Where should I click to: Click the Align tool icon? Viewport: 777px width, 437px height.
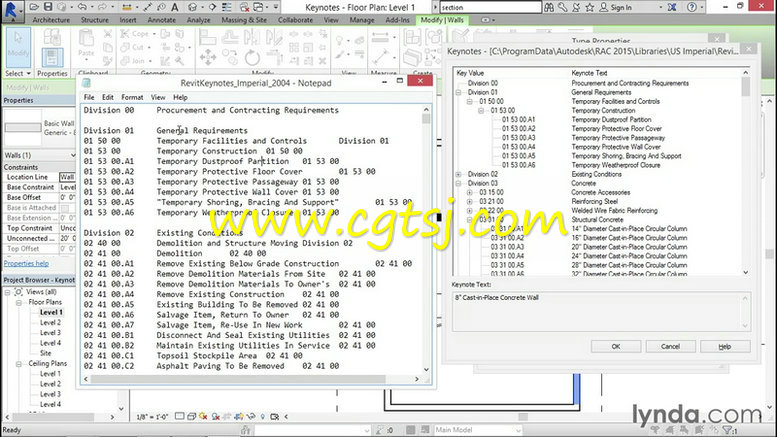tap(208, 38)
